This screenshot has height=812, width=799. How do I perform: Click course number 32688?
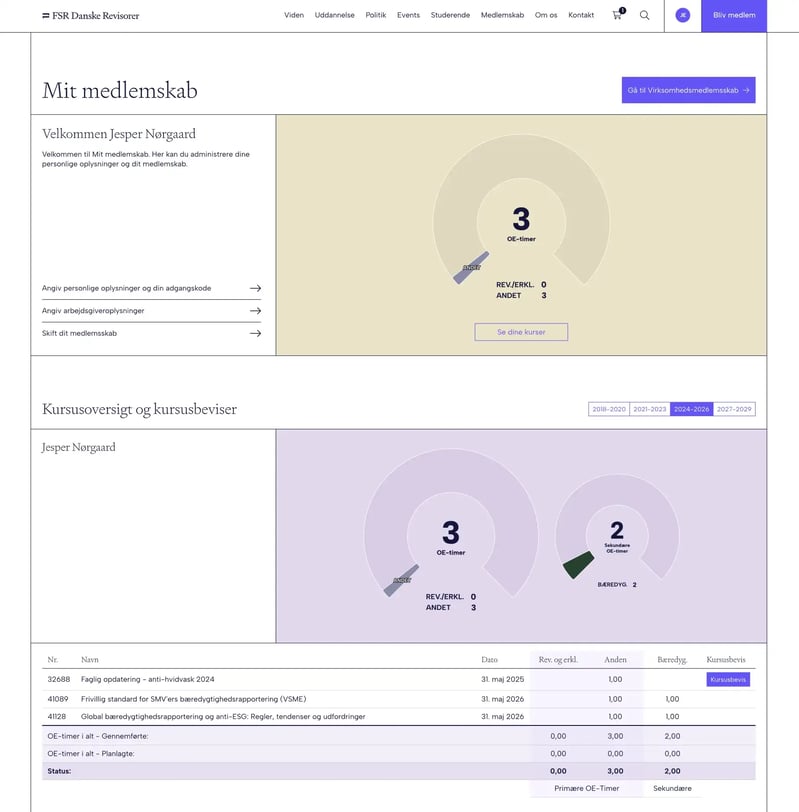(x=59, y=679)
